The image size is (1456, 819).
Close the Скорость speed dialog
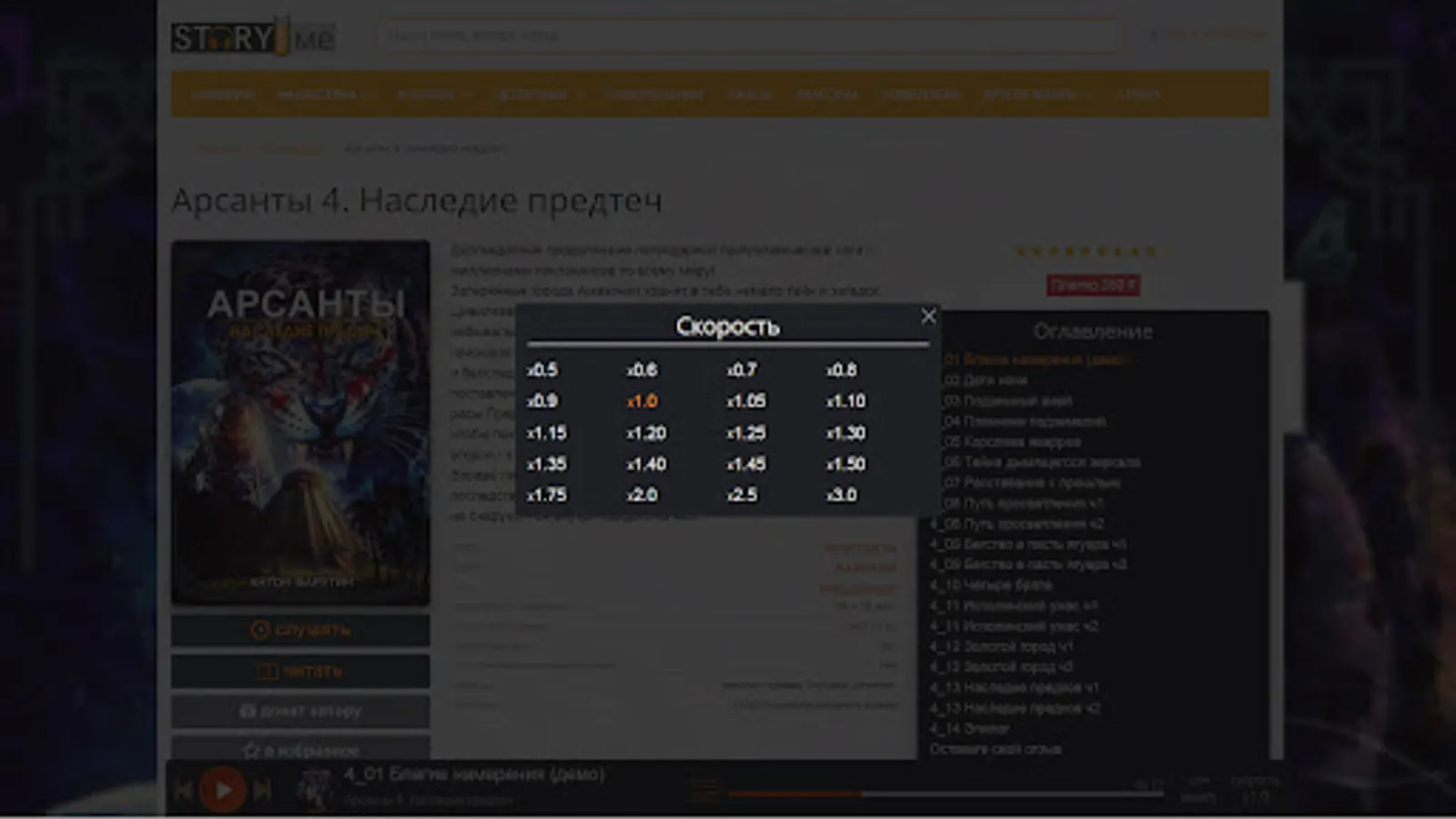point(928,316)
